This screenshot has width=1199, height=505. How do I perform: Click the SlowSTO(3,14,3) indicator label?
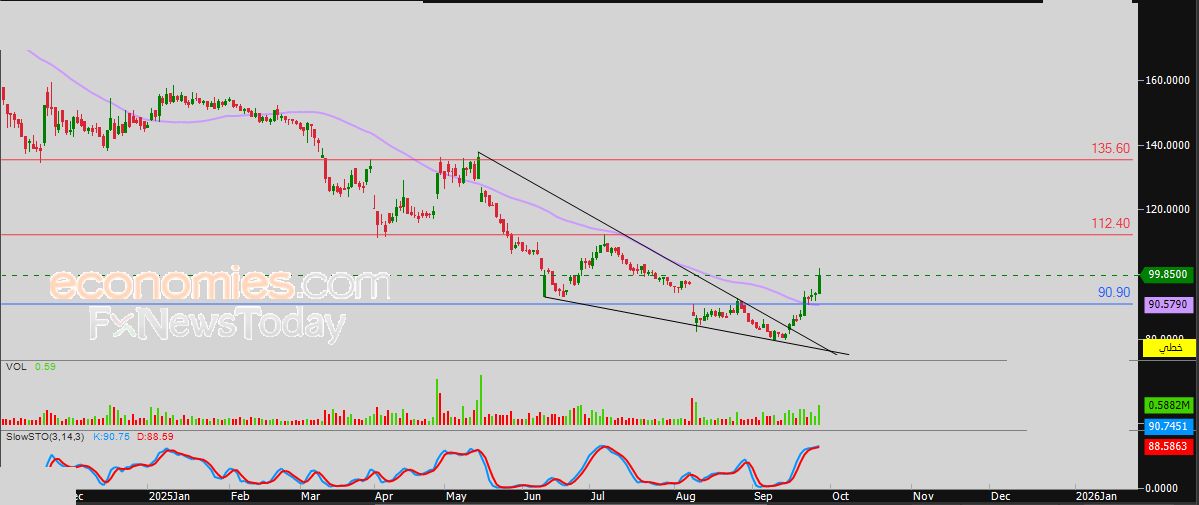pyautogui.click(x=45, y=436)
